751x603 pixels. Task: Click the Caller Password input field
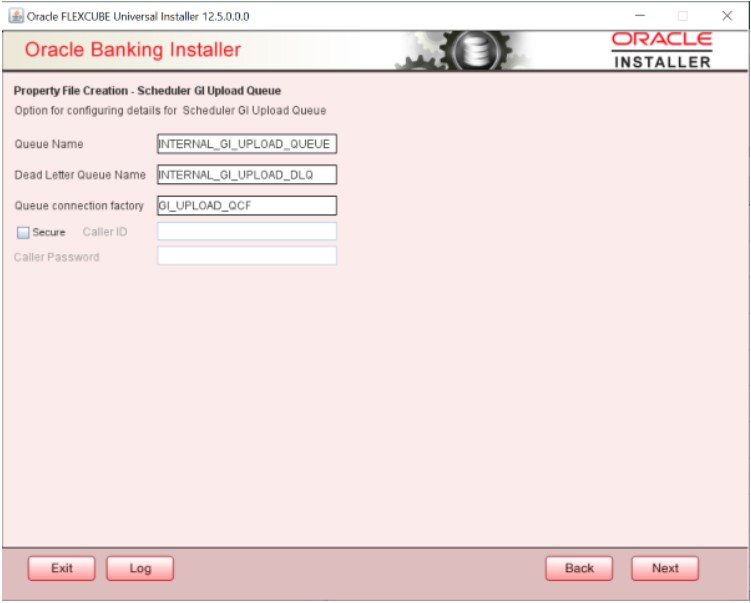point(247,256)
